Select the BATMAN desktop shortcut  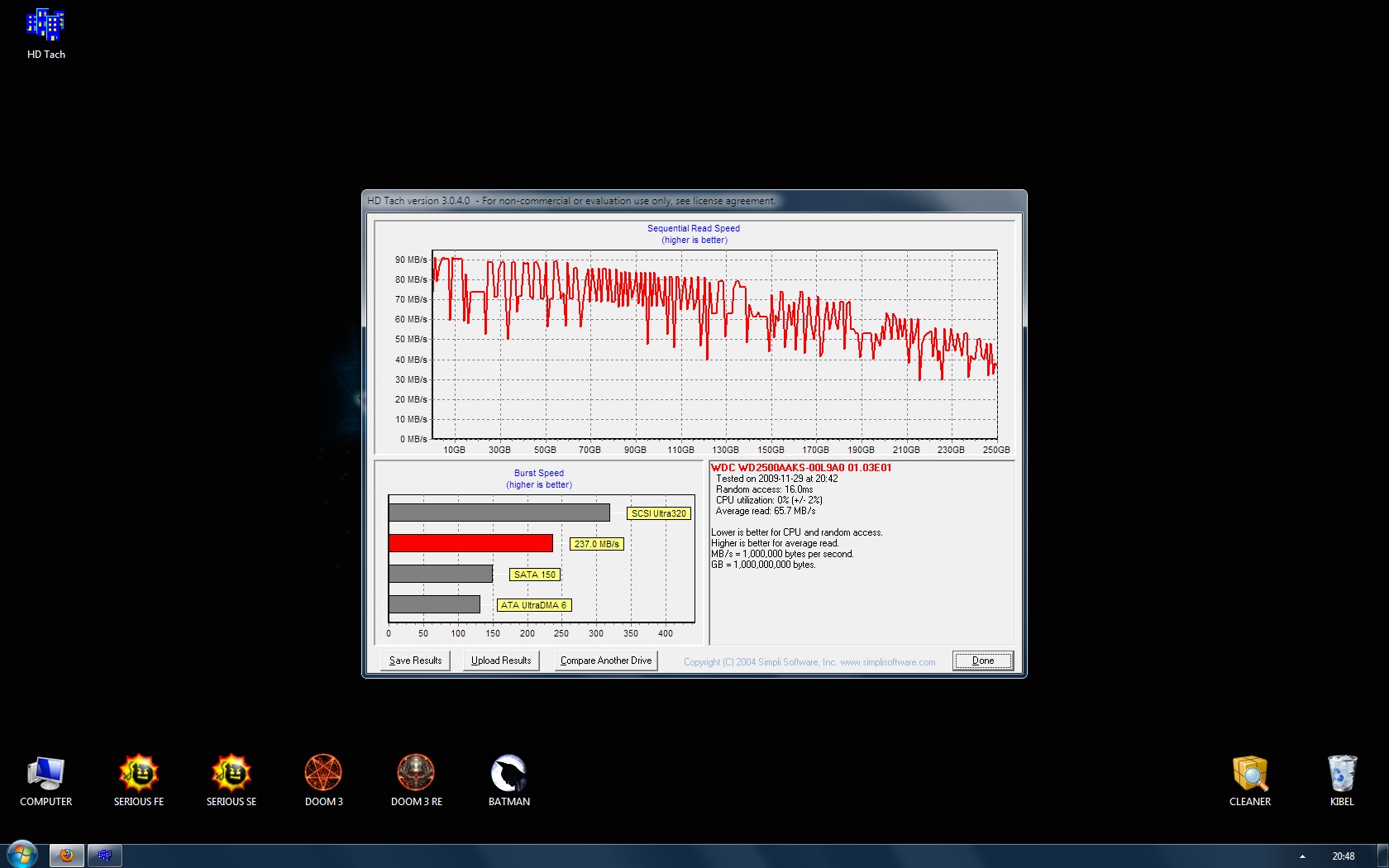click(x=508, y=780)
